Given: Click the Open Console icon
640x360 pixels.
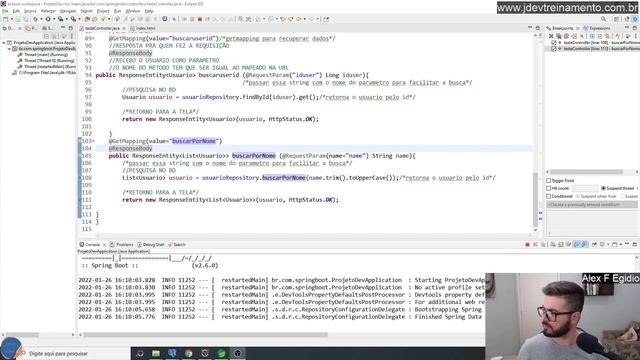Looking at the screenshot, I should click(x=615, y=244).
